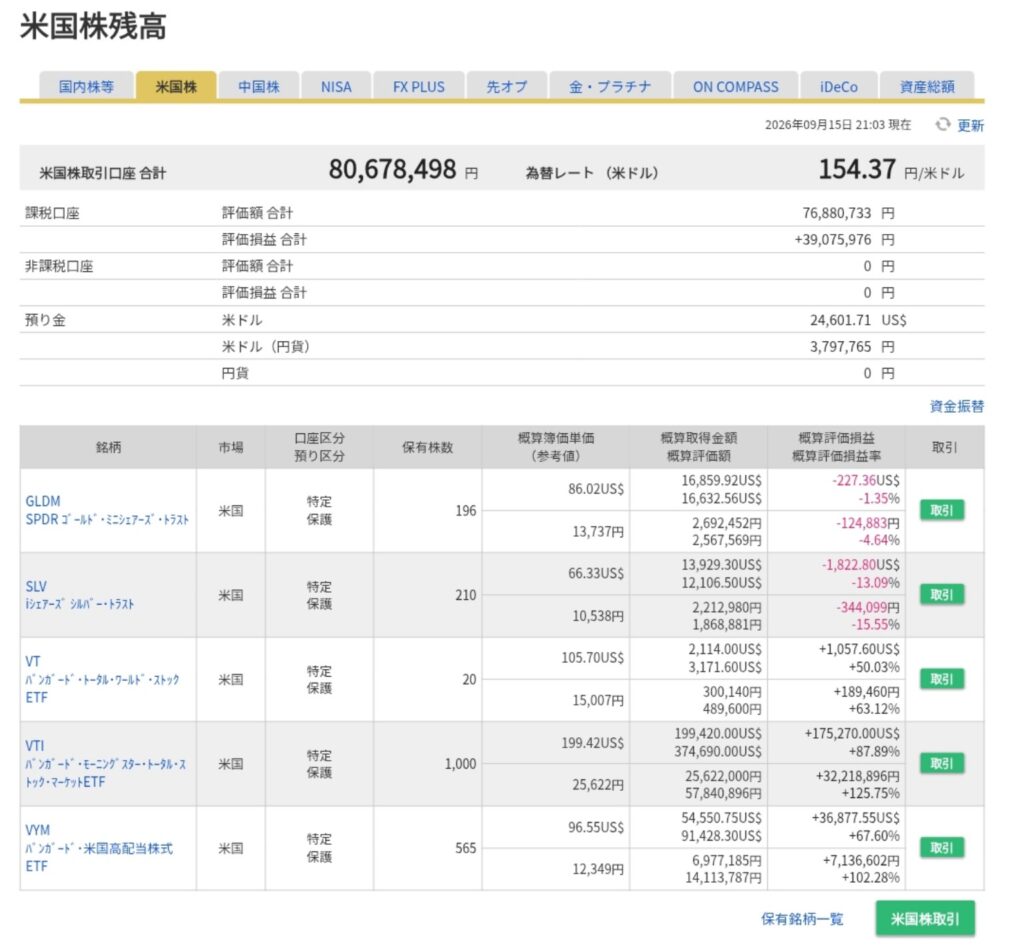Switch to the ON COMPASS tab

[736, 86]
